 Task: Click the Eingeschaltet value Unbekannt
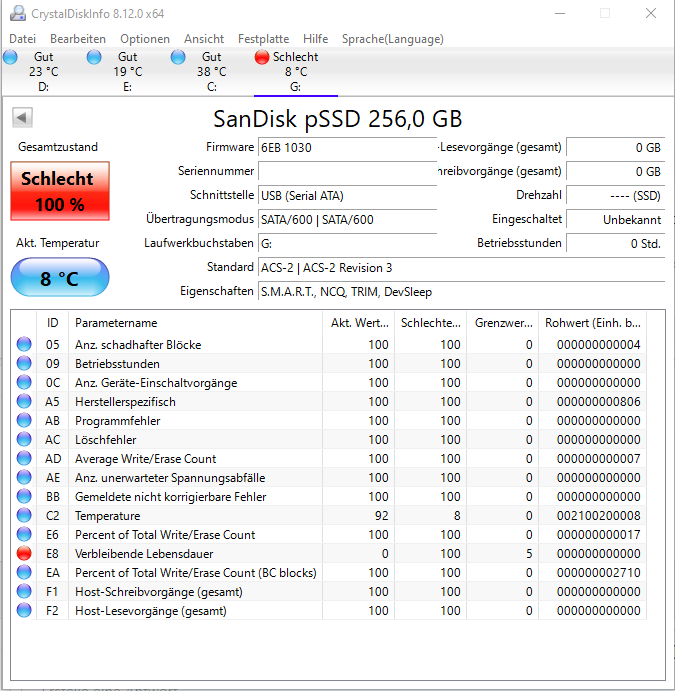pyautogui.click(x=616, y=219)
